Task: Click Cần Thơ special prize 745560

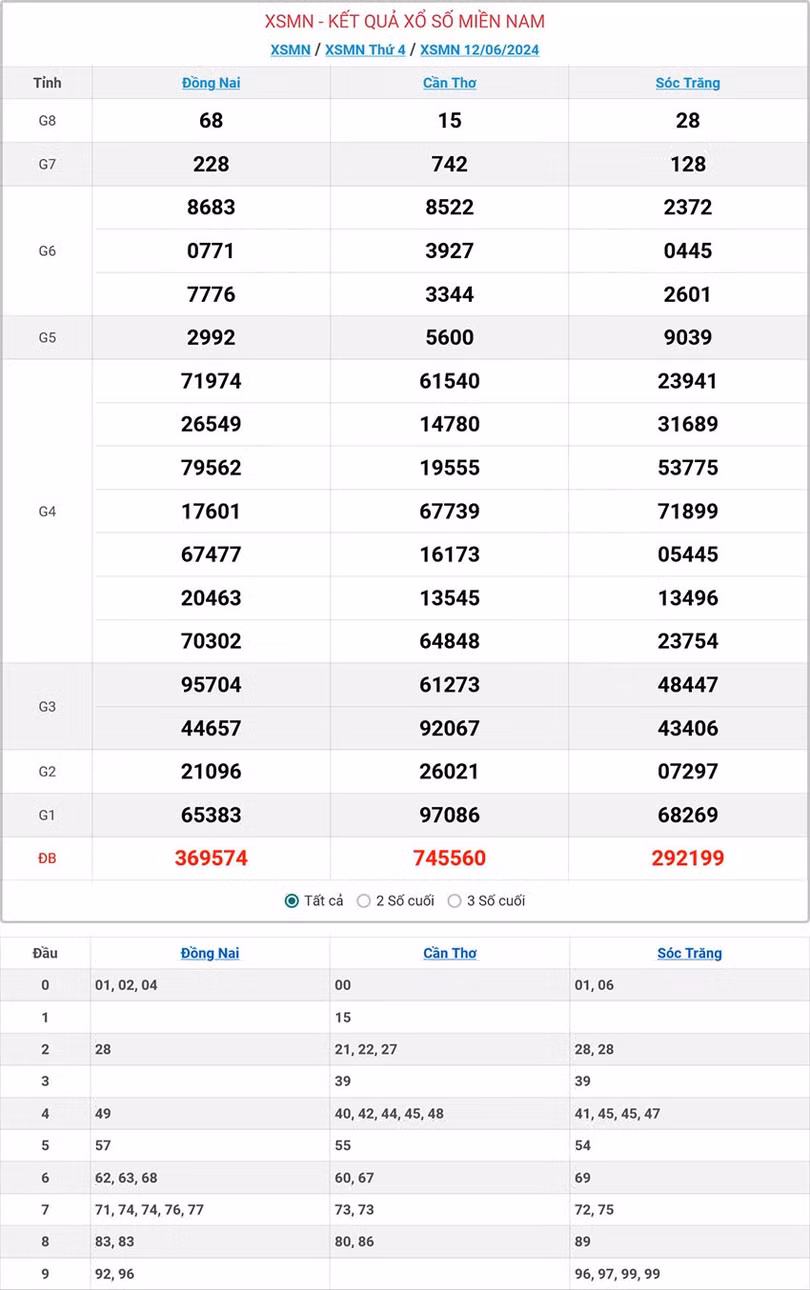Action: (x=449, y=858)
